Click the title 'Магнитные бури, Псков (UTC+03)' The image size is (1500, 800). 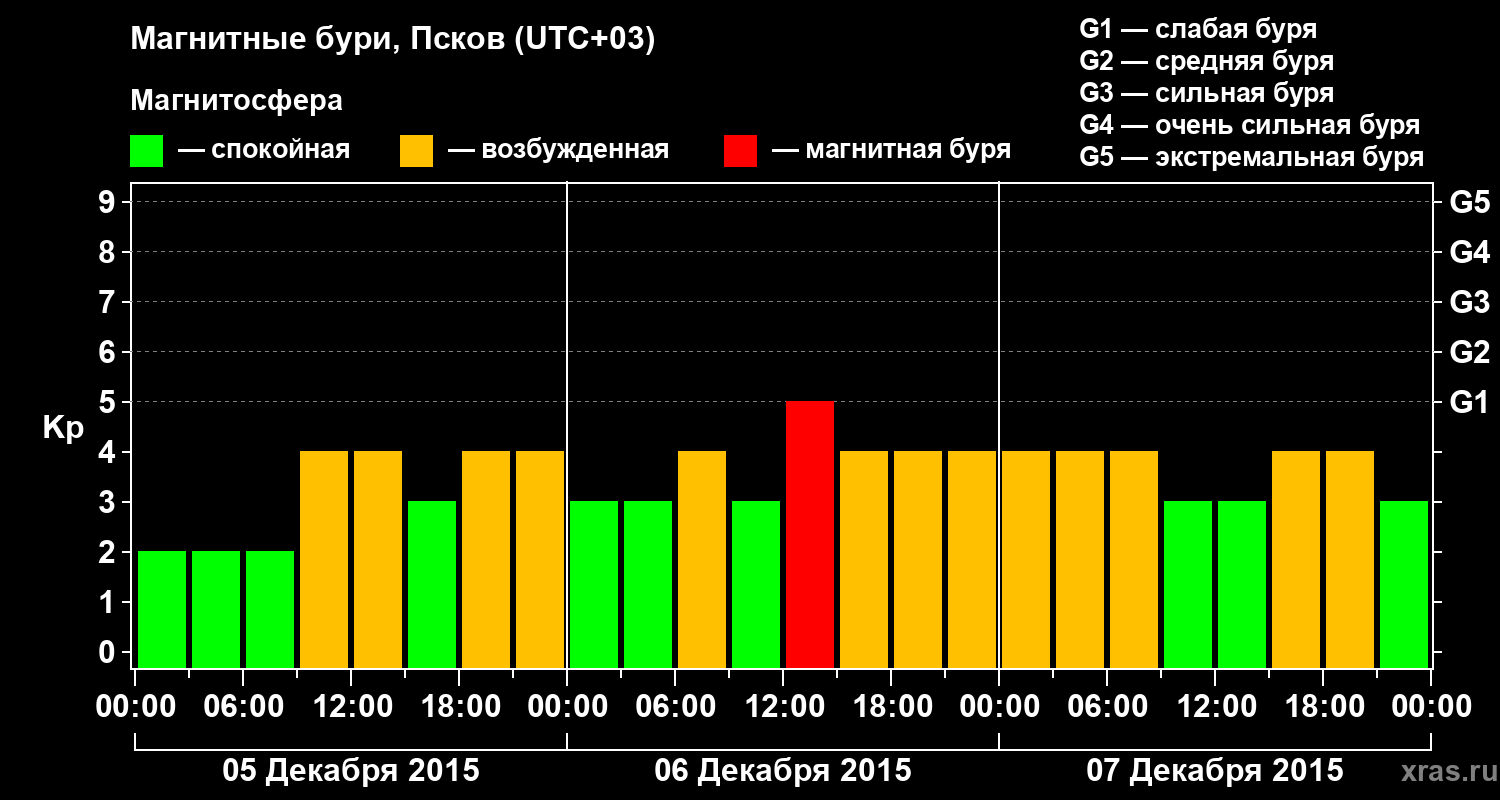(x=393, y=41)
